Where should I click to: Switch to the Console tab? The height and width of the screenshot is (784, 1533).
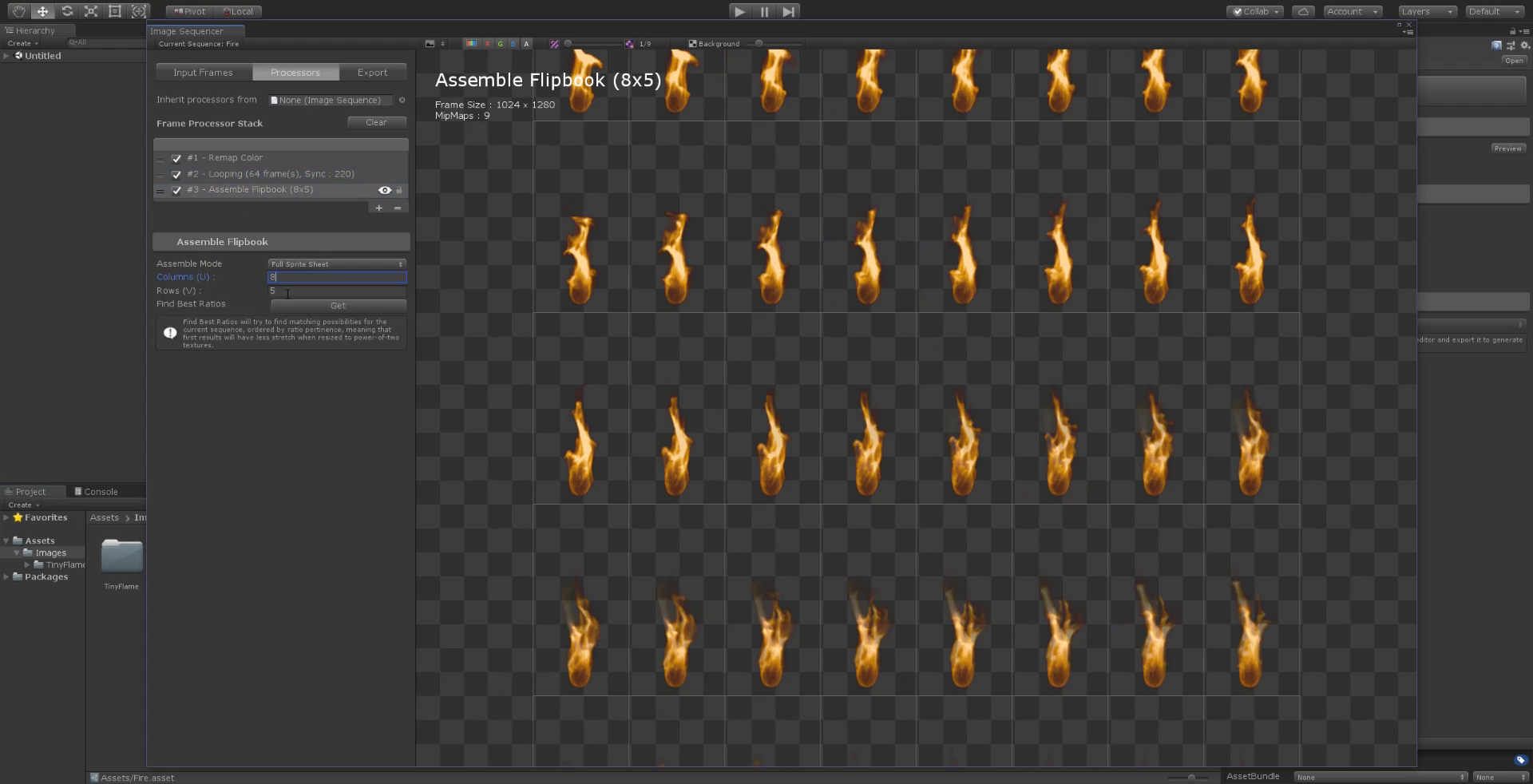(96, 492)
